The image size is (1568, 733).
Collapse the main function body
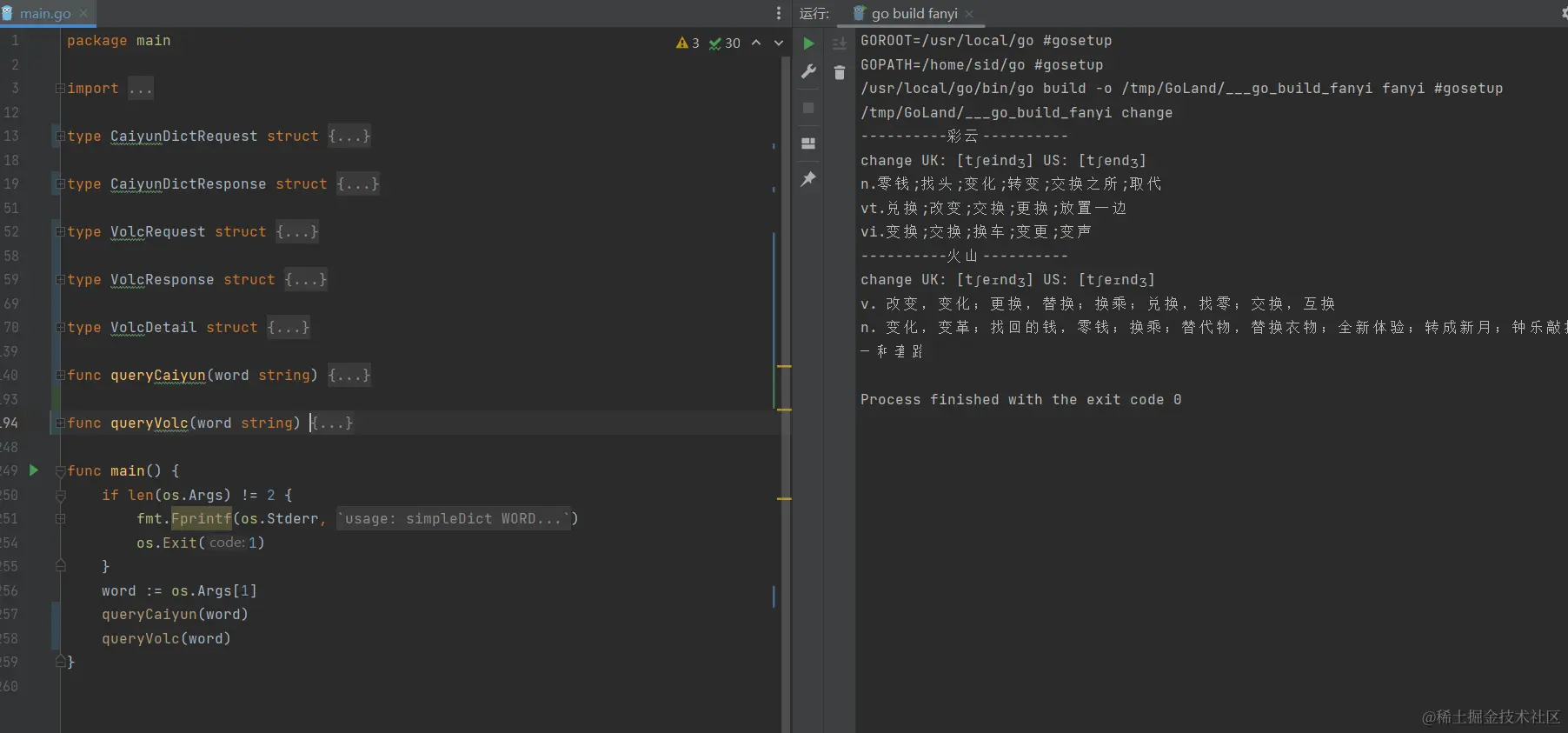click(x=60, y=471)
